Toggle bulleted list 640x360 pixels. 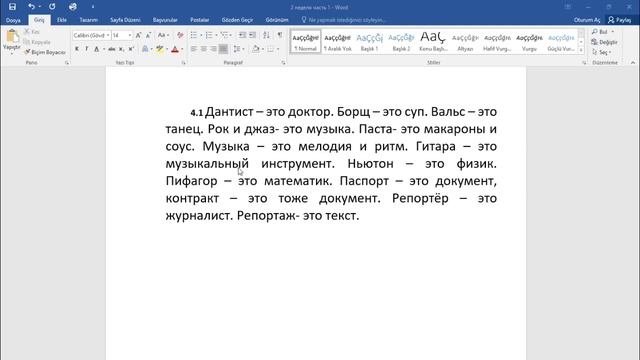pyautogui.click(x=194, y=36)
